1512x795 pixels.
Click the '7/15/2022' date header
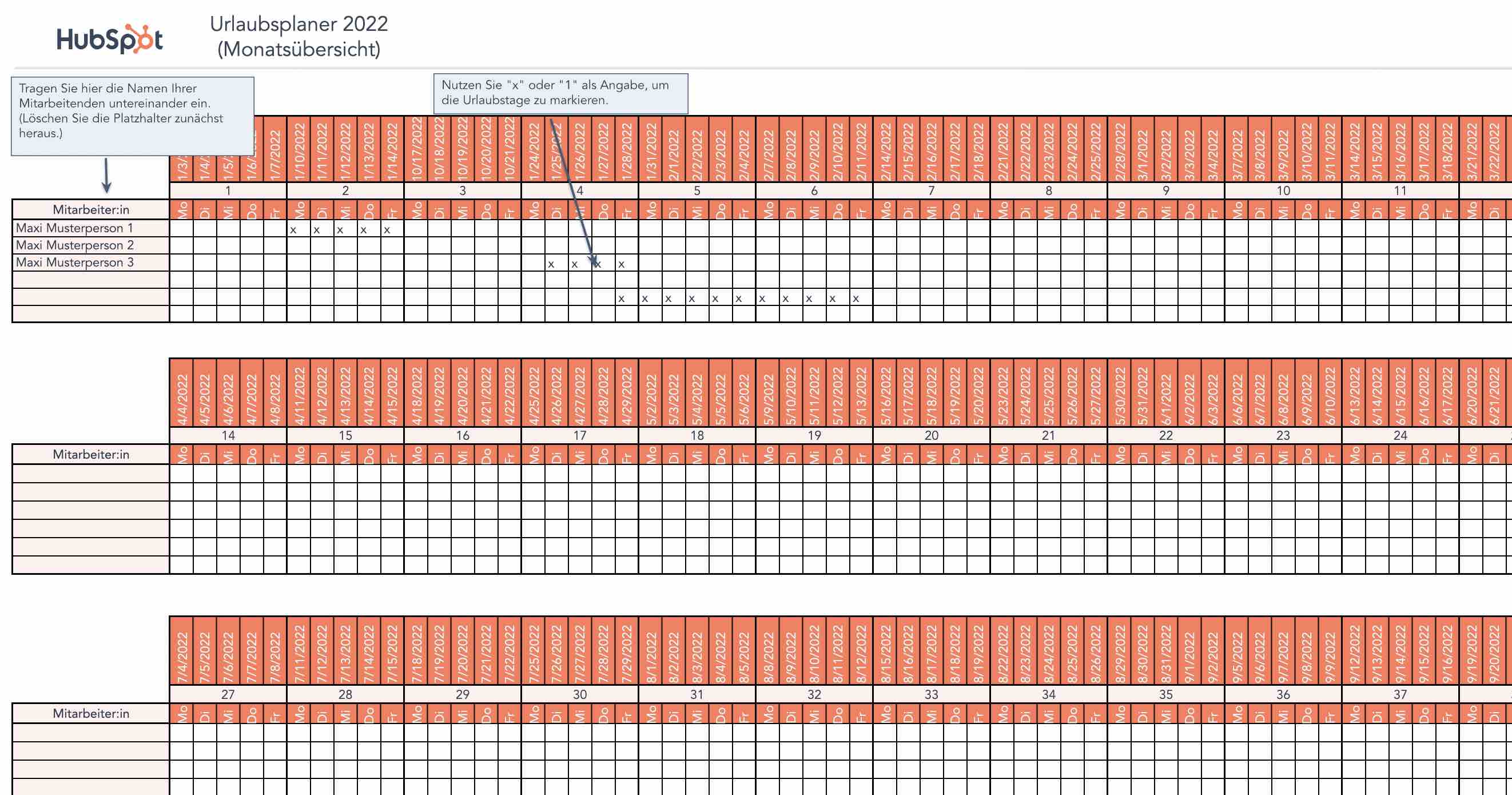(392, 651)
